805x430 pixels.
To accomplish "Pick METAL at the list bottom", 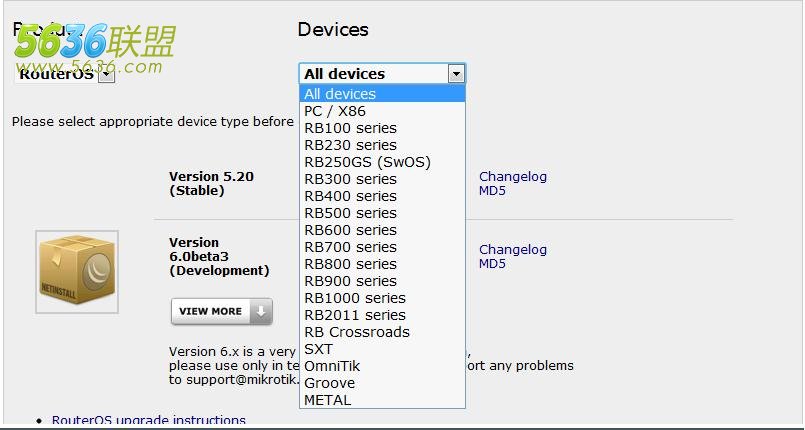I will (382, 400).
